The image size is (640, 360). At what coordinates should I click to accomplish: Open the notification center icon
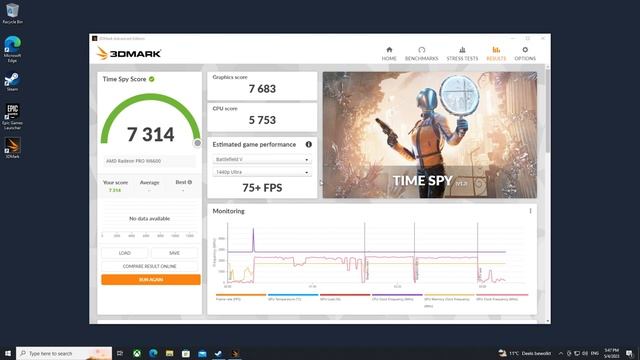629,353
